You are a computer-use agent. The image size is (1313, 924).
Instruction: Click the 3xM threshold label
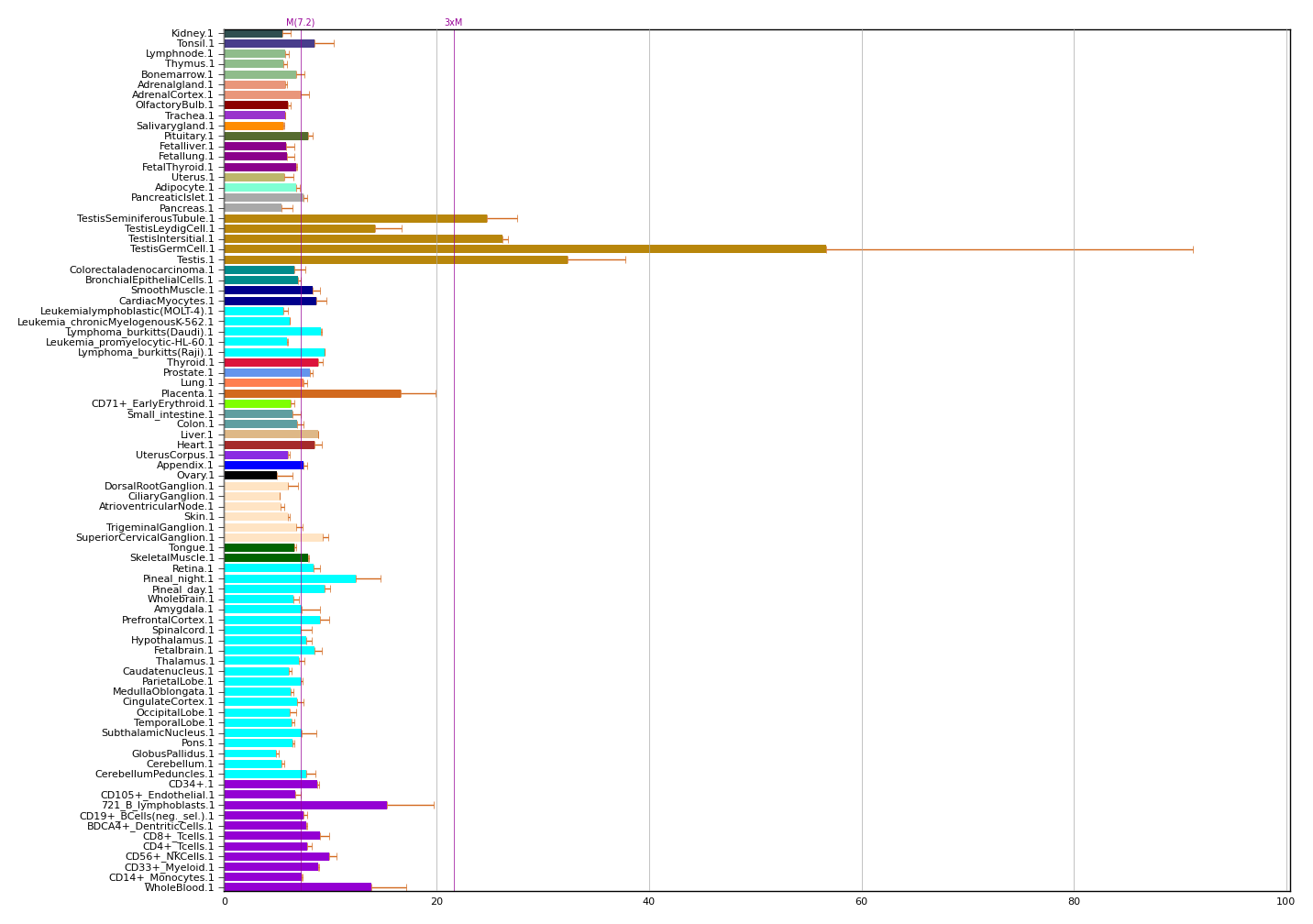(x=453, y=23)
